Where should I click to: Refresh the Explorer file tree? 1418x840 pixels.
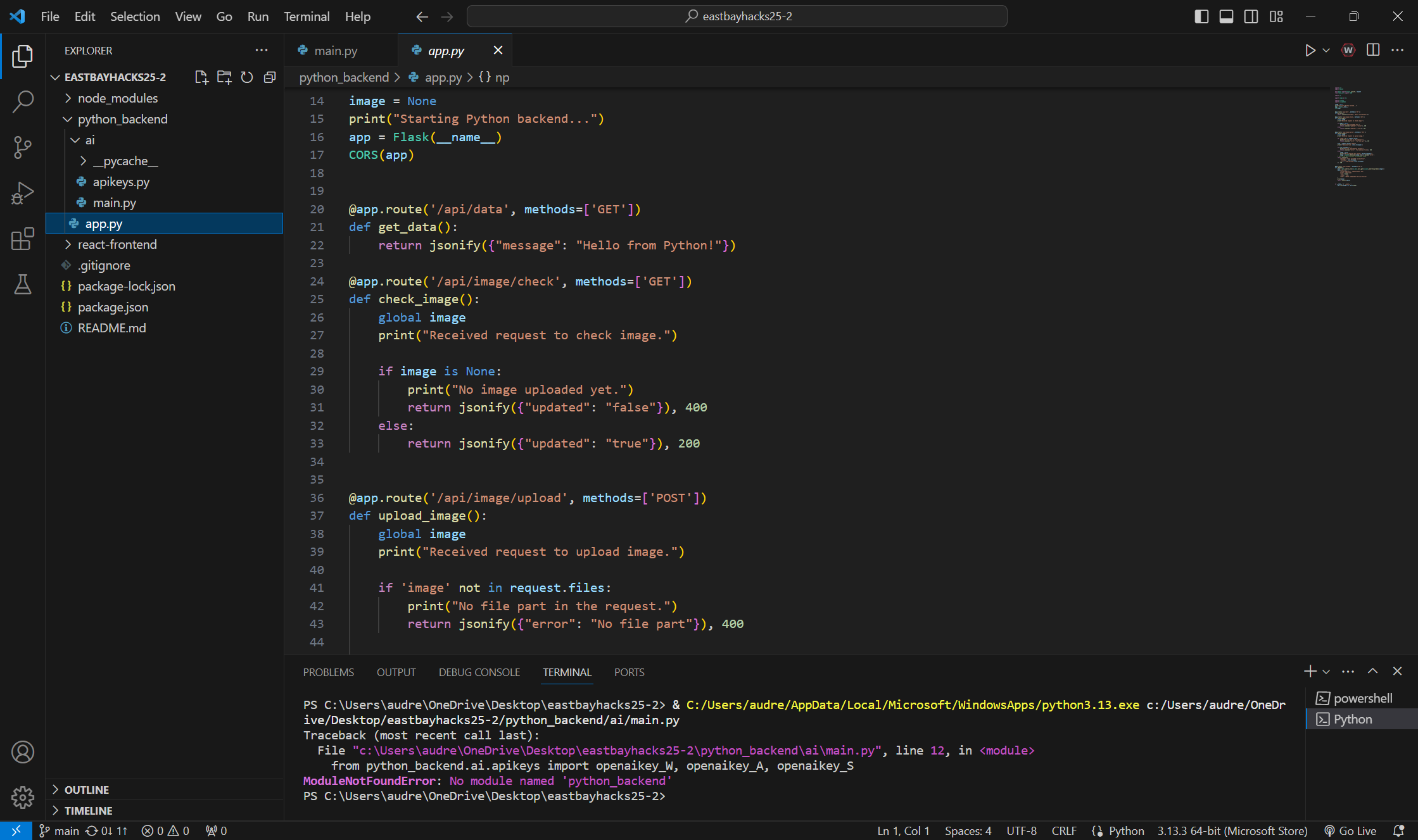[x=247, y=77]
